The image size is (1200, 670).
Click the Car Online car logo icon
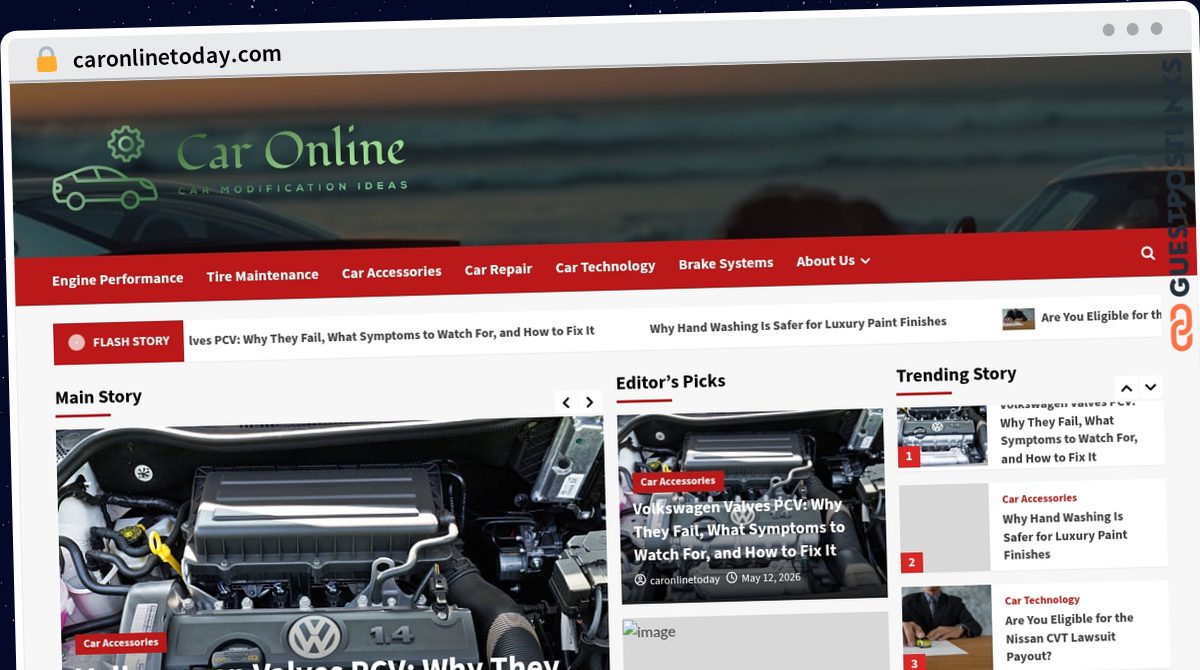105,168
